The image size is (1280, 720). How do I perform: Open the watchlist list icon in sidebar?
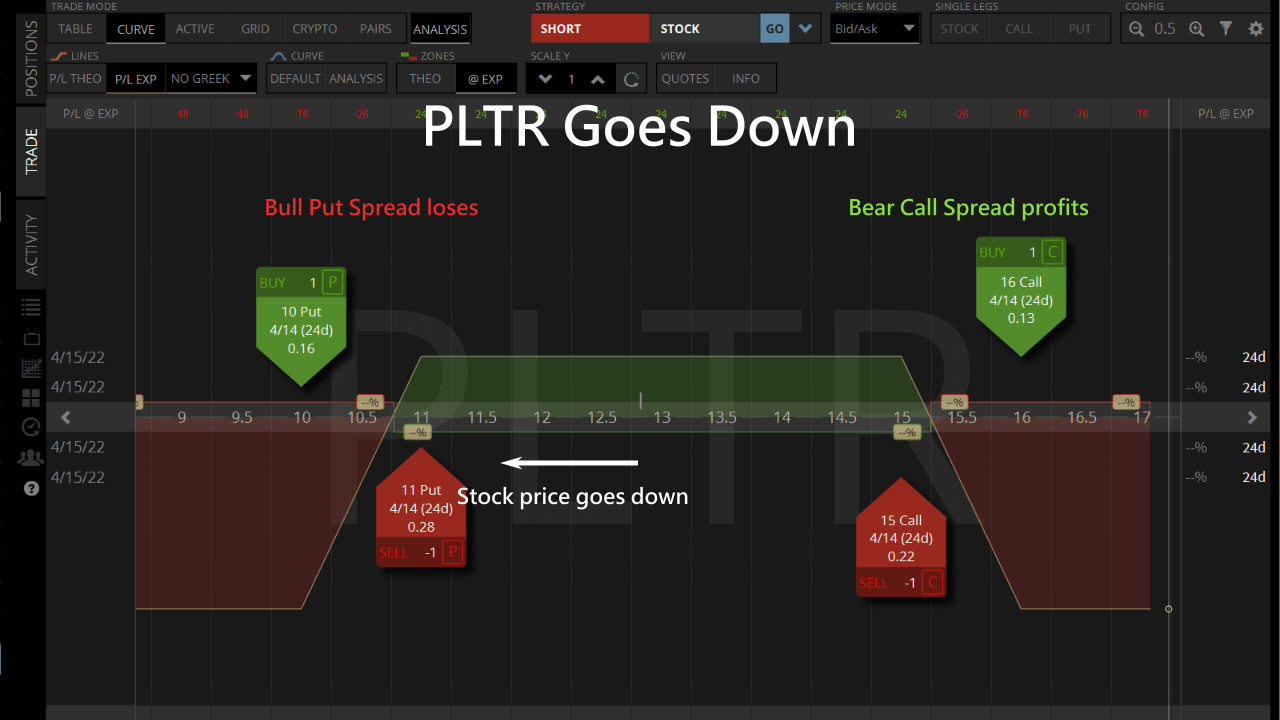point(31,307)
